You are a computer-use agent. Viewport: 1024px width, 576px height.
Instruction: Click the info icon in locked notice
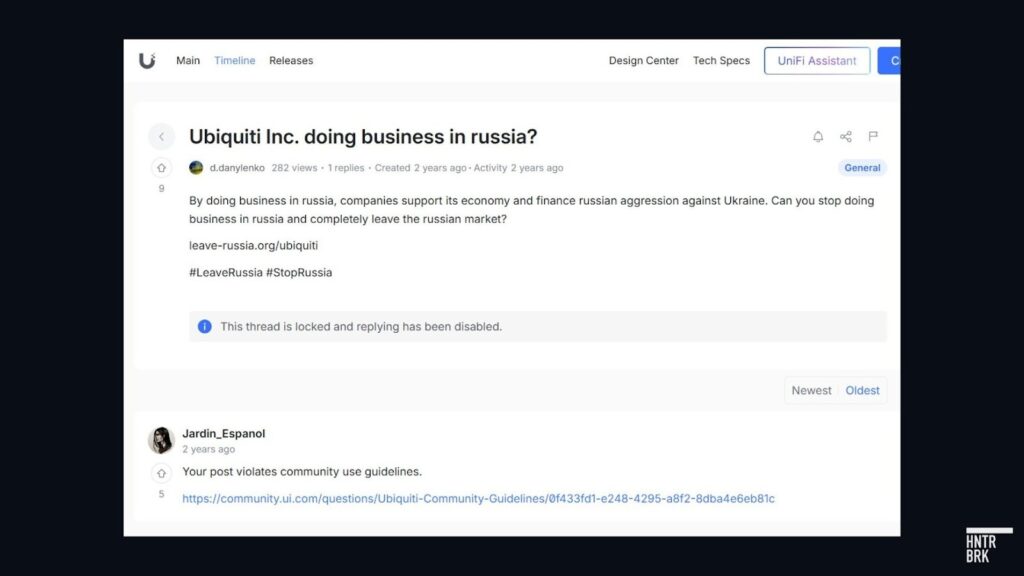205,327
